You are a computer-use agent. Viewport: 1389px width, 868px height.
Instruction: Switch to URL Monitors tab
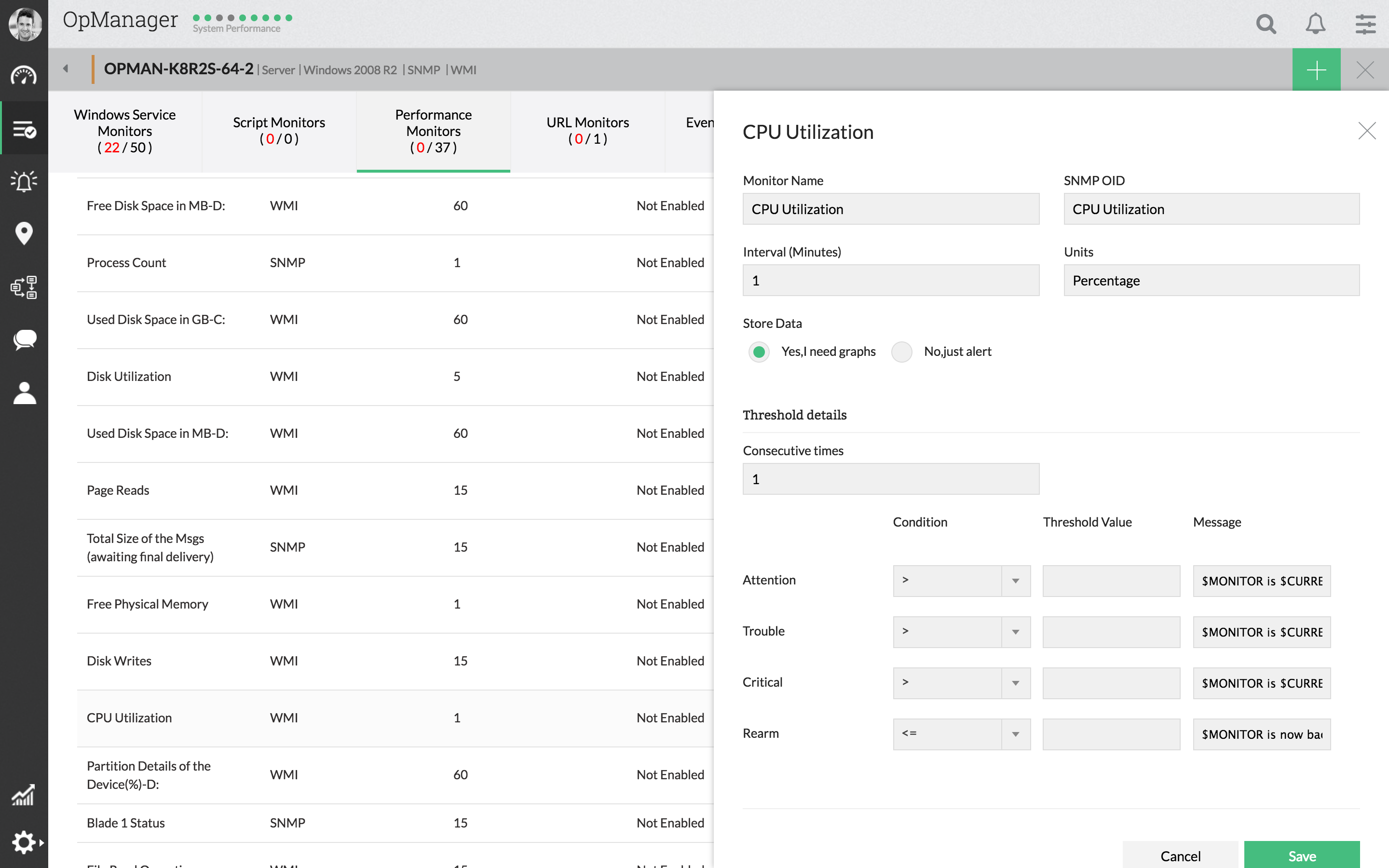[x=587, y=131]
